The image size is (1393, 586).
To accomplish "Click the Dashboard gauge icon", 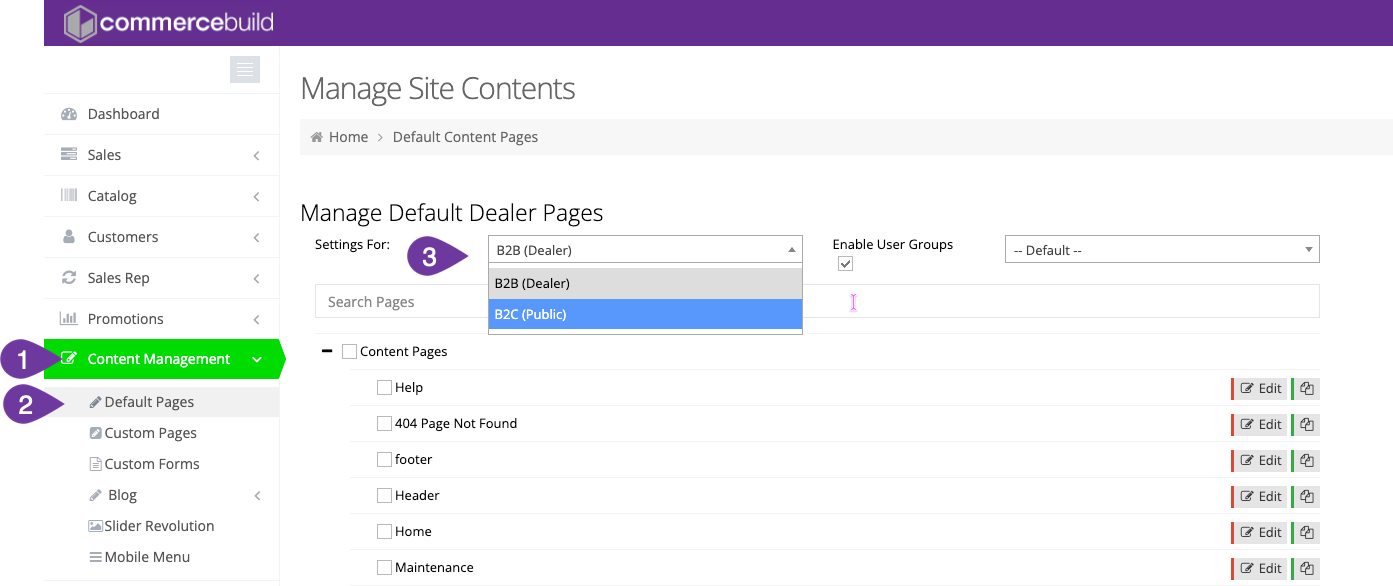I will point(69,114).
